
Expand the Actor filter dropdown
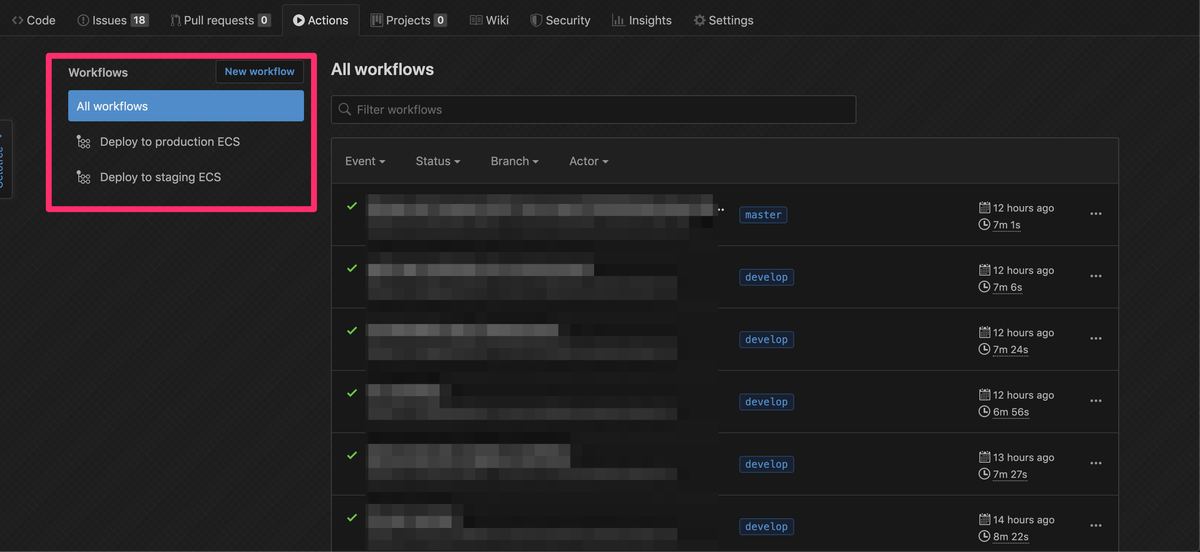[588, 161]
